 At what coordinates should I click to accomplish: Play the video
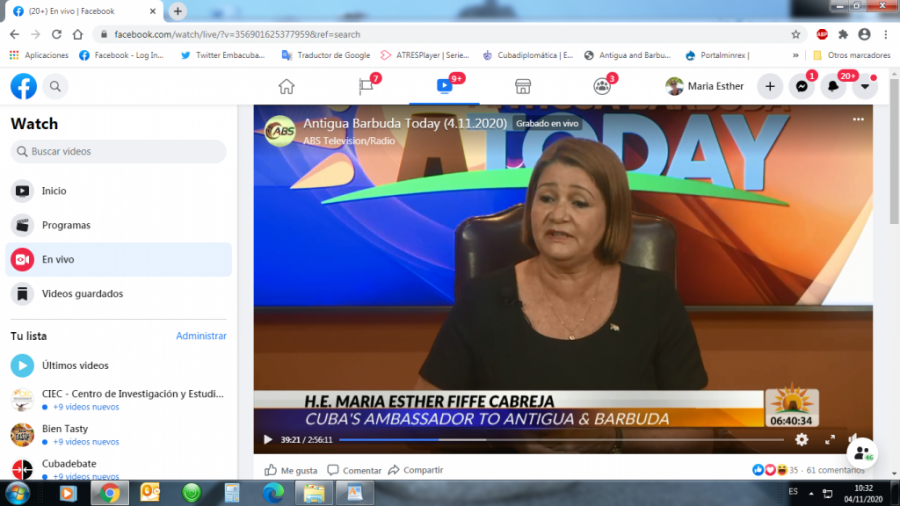pyautogui.click(x=267, y=439)
